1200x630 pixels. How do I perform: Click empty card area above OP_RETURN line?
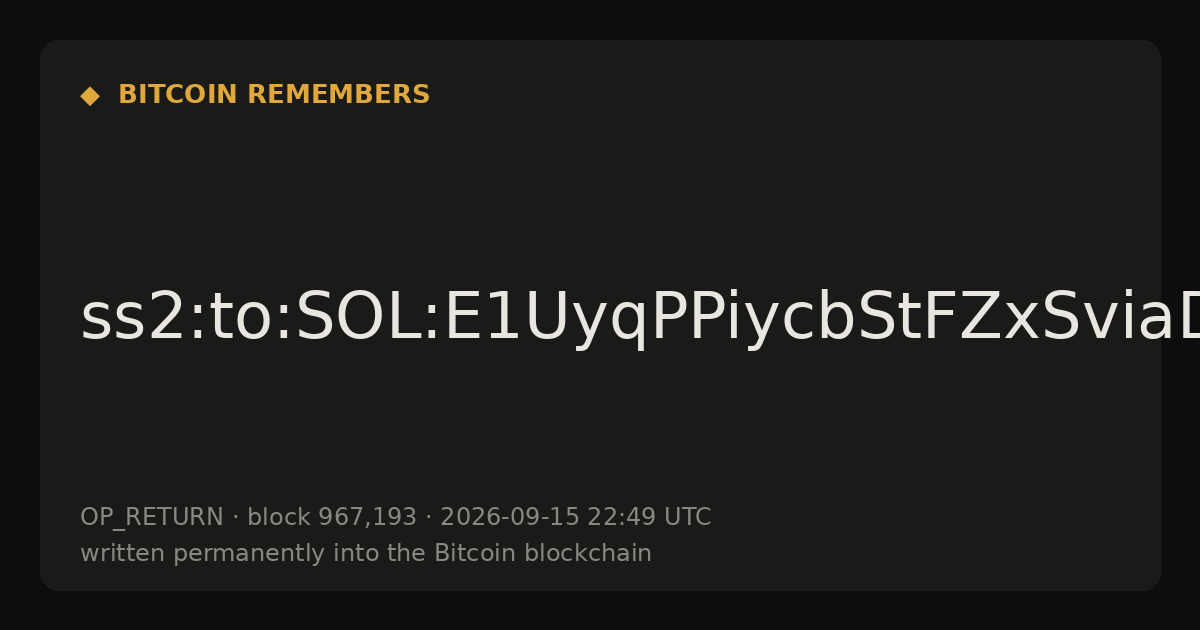coord(600,430)
